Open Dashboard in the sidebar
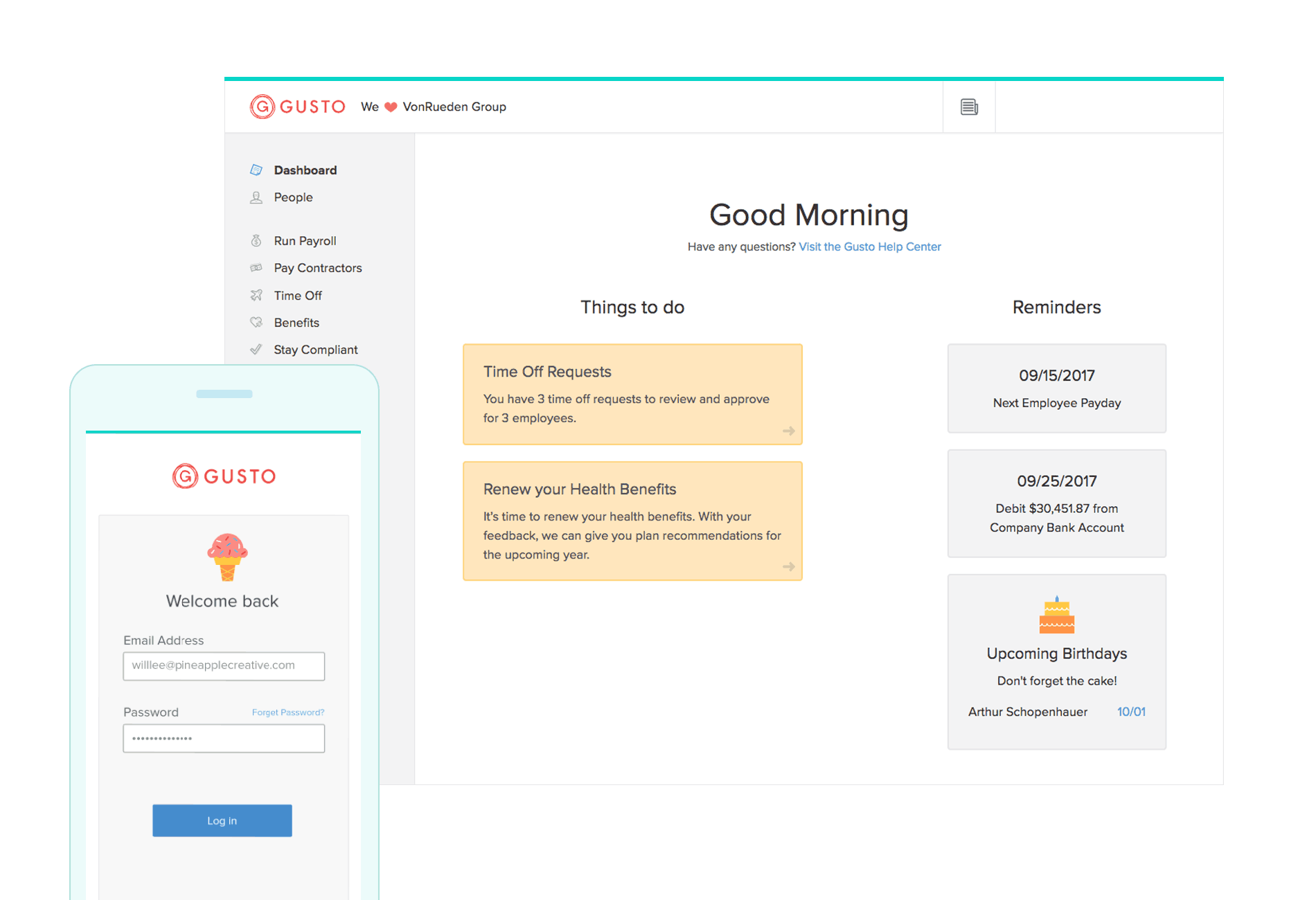1316x900 pixels. (x=305, y=170)
